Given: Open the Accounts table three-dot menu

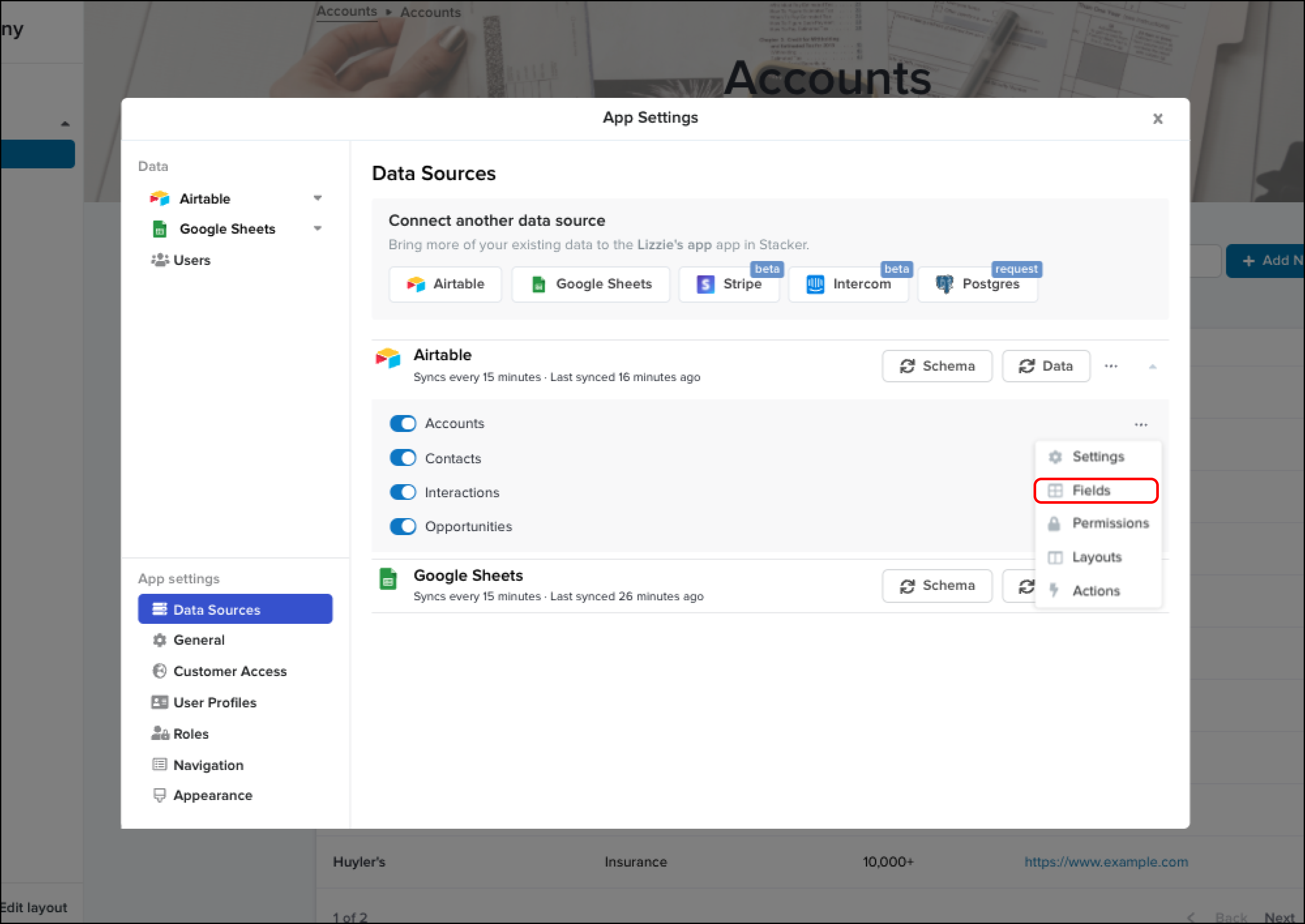Looking at the screenshot, I should point(1141,425).
